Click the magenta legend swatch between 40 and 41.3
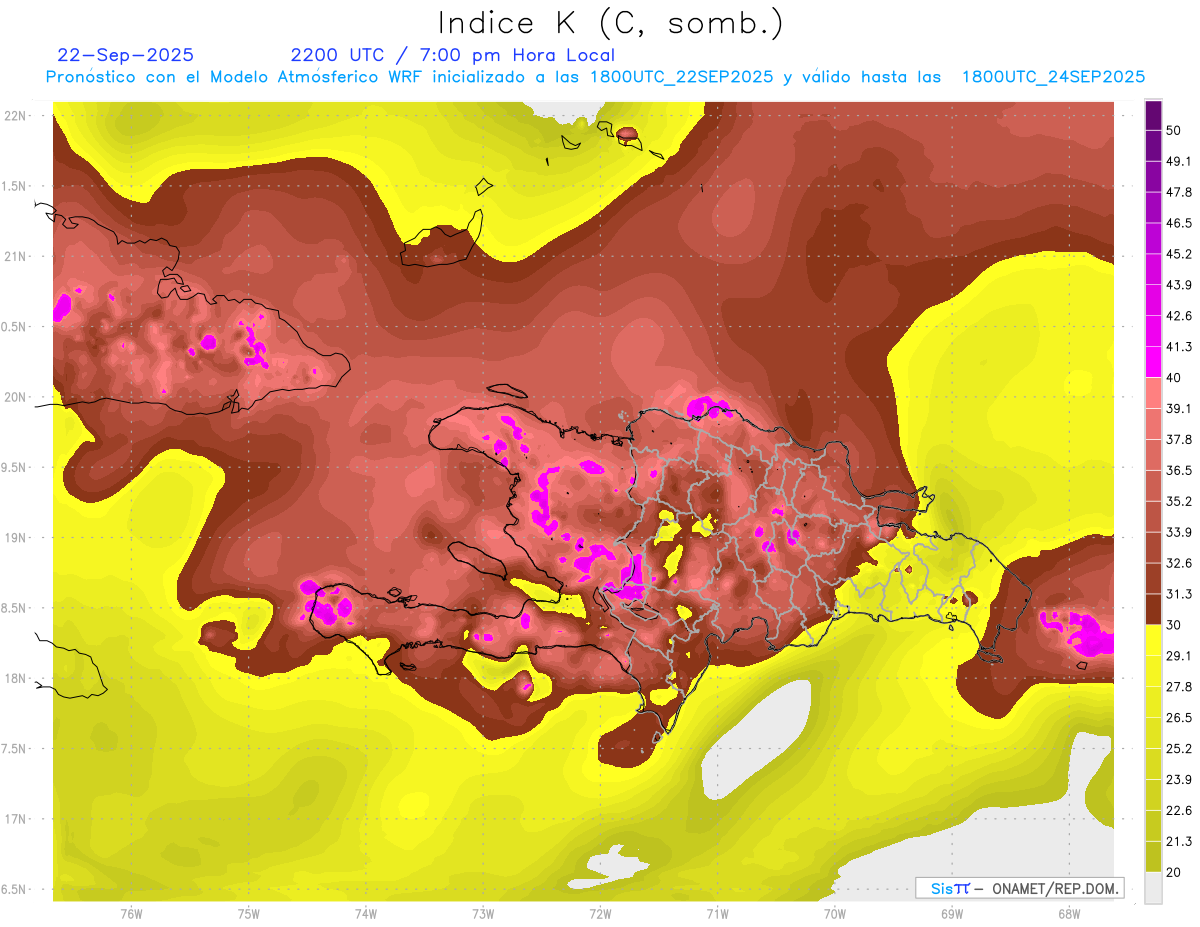 [1154, 362]
